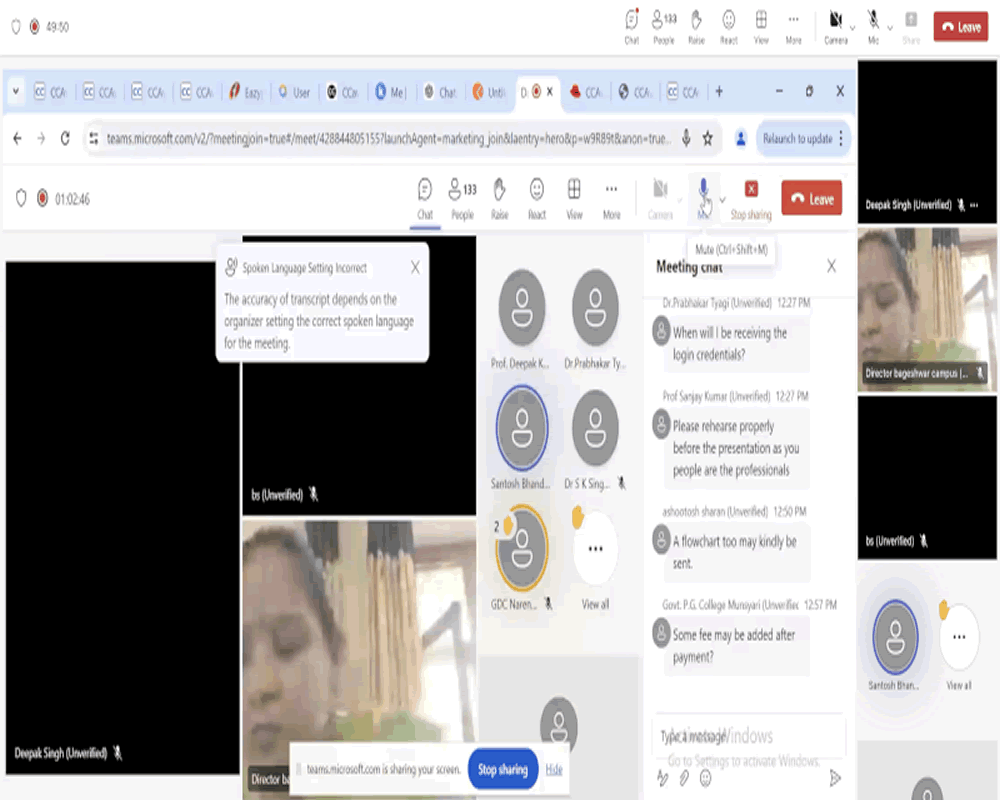The height and width of the screenshot is (800, 1000).
Task: Open React emoji menu in the top toolbar
Action: 729,25
